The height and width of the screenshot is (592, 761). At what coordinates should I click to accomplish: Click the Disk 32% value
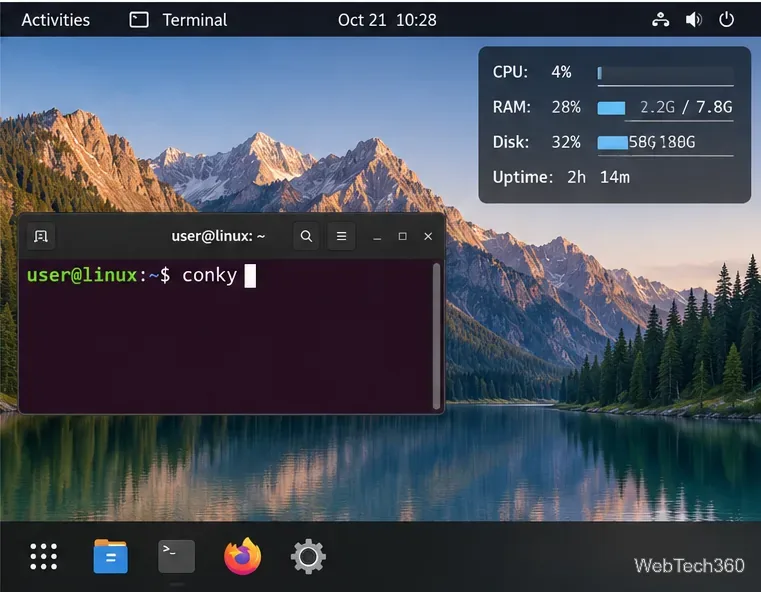[x=566, y=142]
